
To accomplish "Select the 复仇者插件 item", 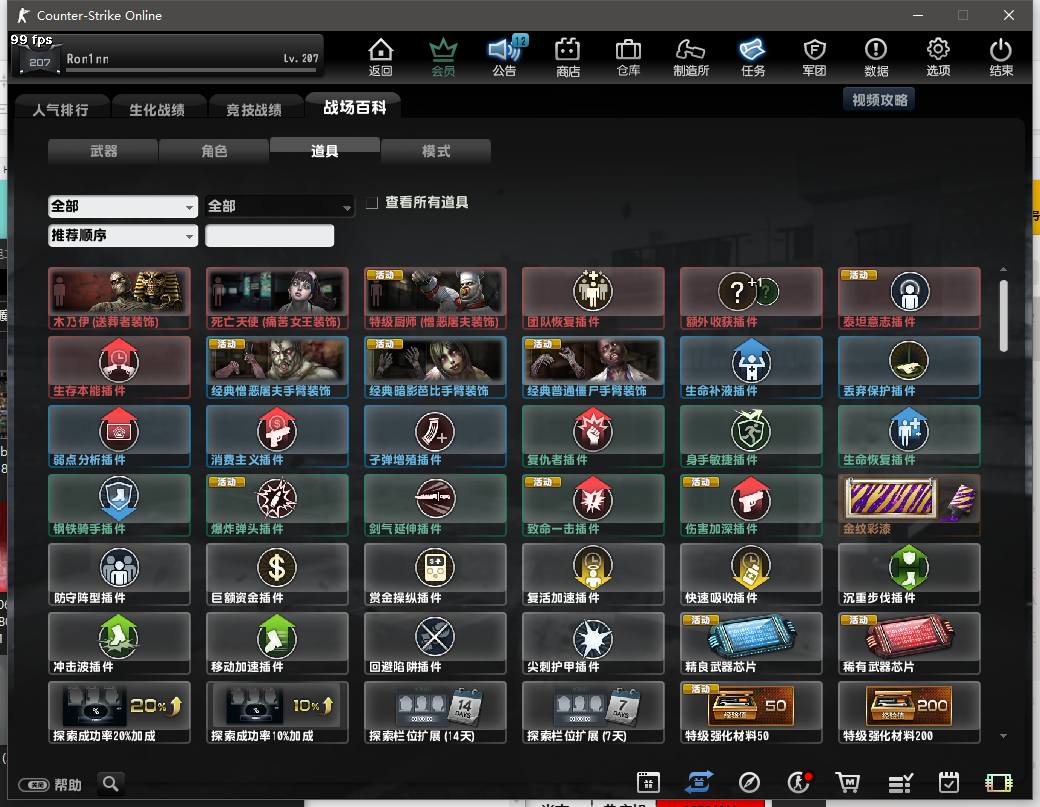I will click(593, 436).
